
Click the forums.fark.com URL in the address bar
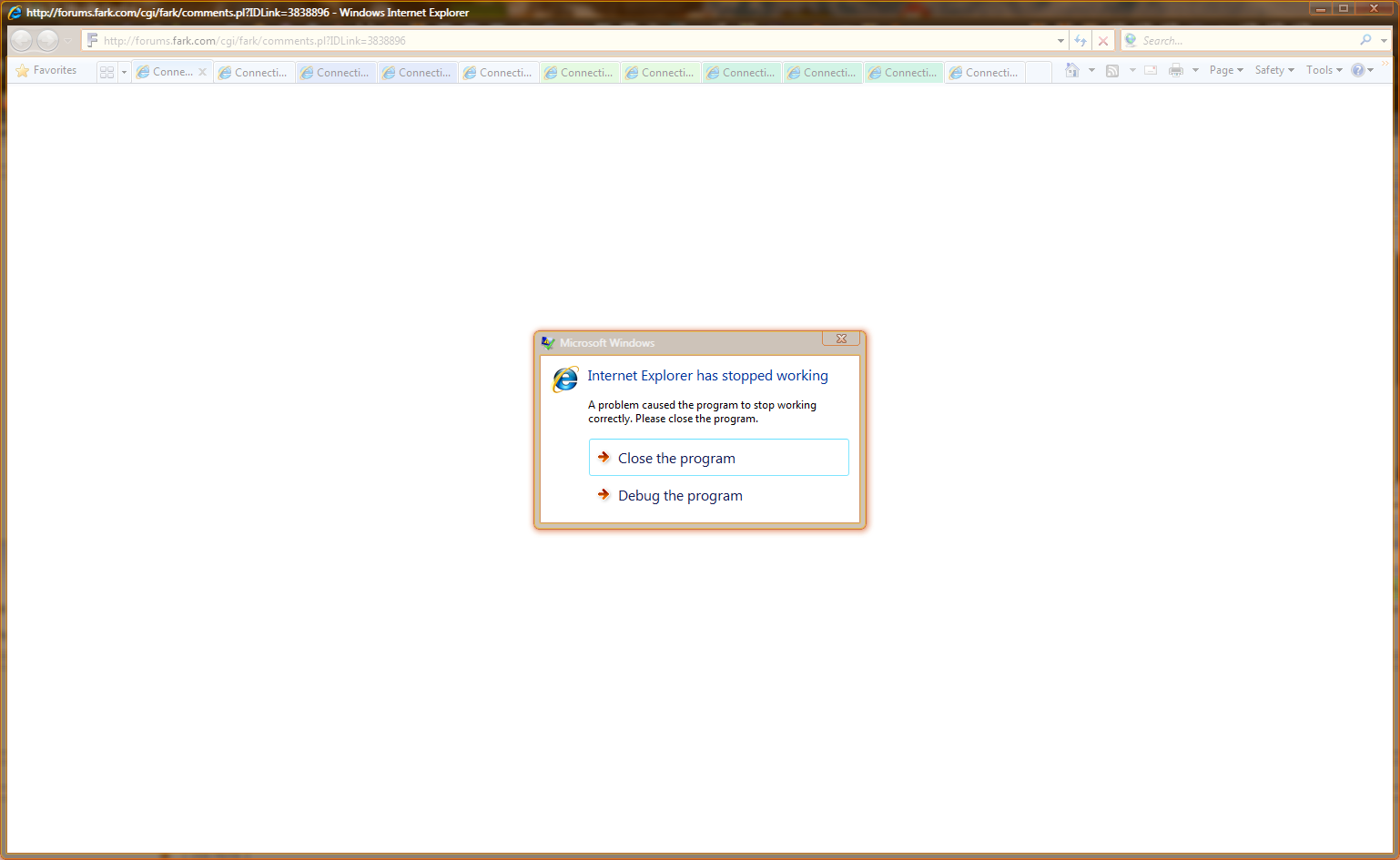coord(255,41)
